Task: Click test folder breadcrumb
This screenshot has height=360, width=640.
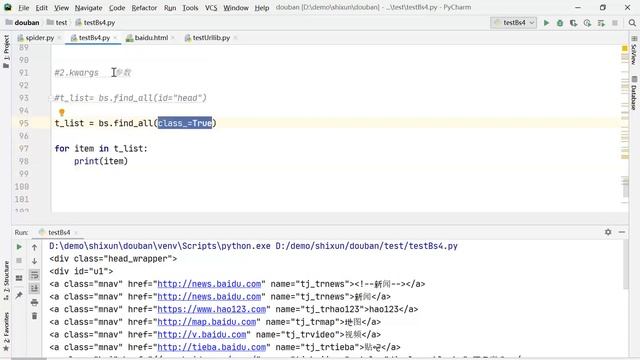Action: point(57,23)
